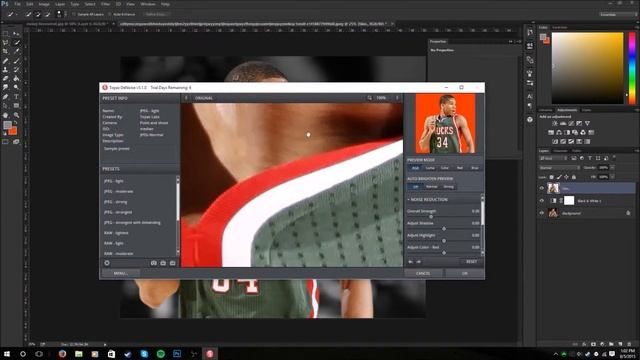This screenshot has height=360, width=640.
Task: Click the undo arrow icon in Topaz
Action: coord(411,262)
